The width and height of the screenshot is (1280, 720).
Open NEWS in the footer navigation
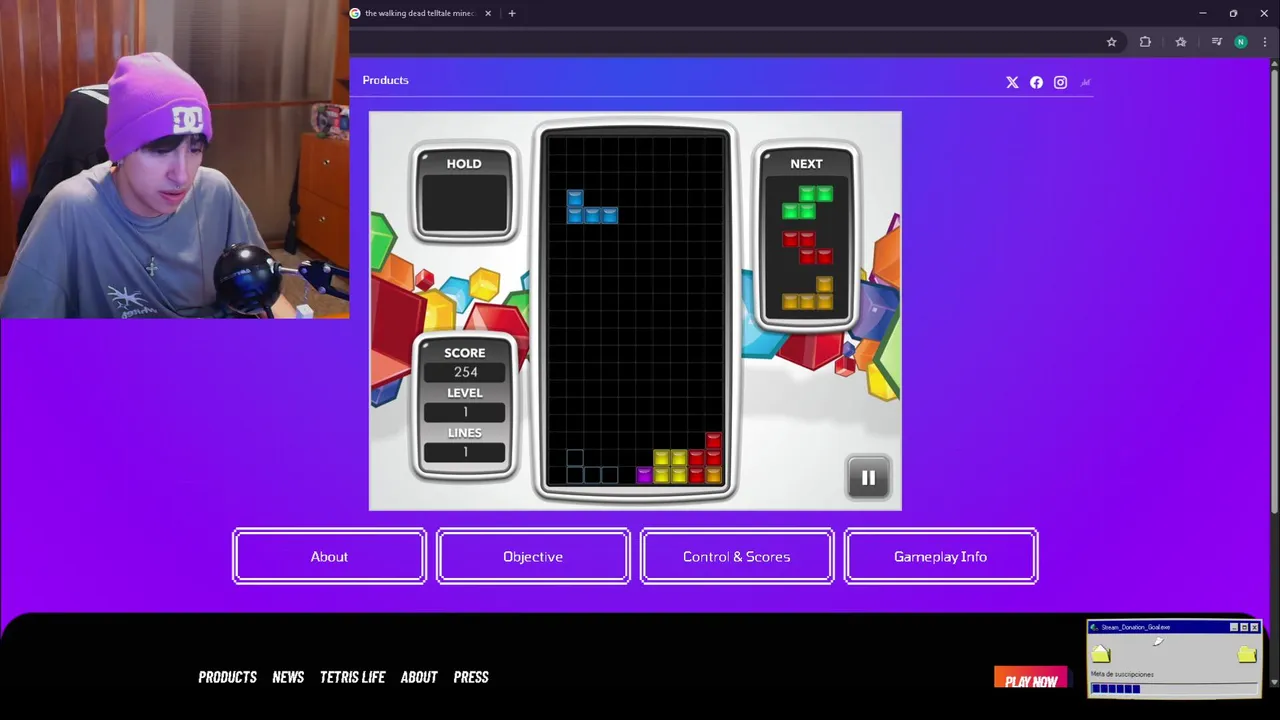[288, 677]
